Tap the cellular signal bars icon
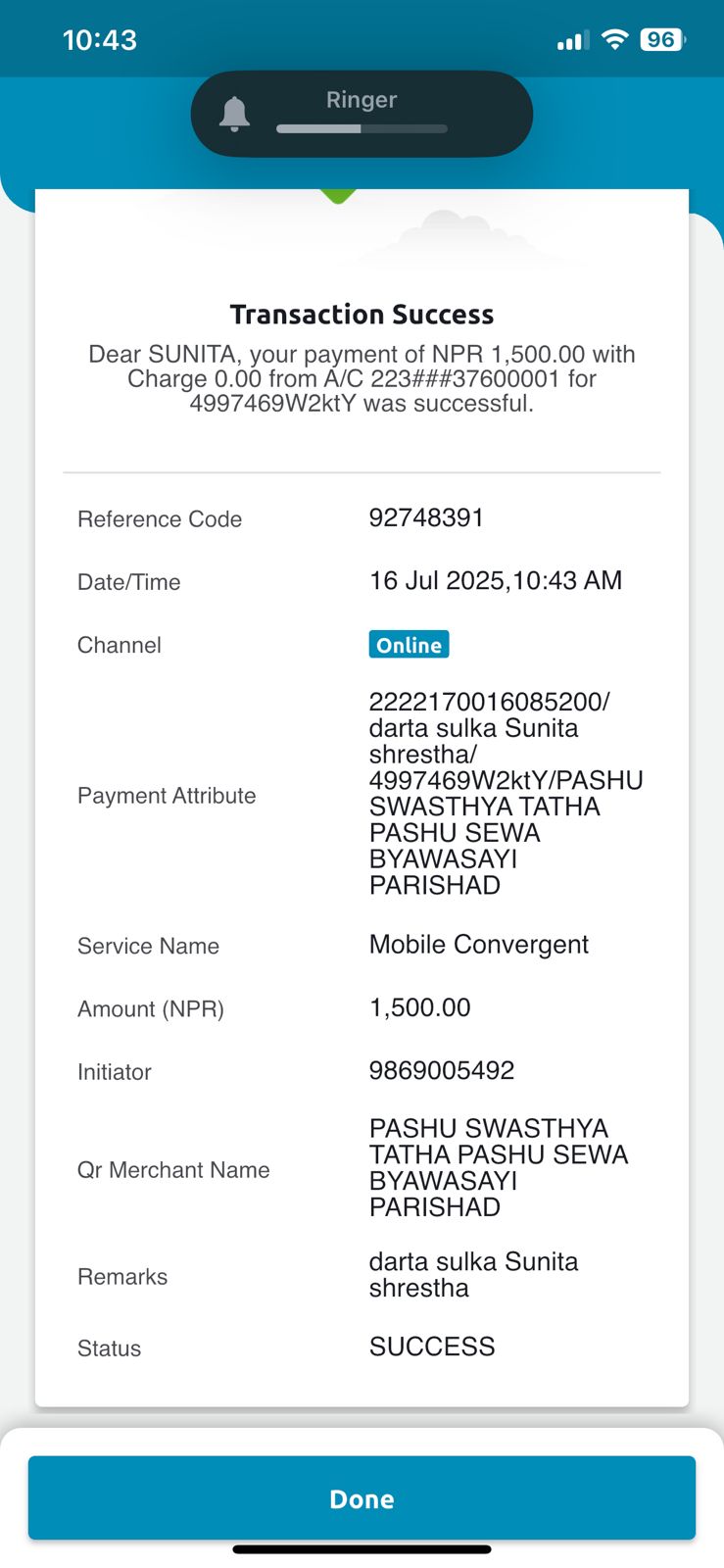 [x=573, y=40]
